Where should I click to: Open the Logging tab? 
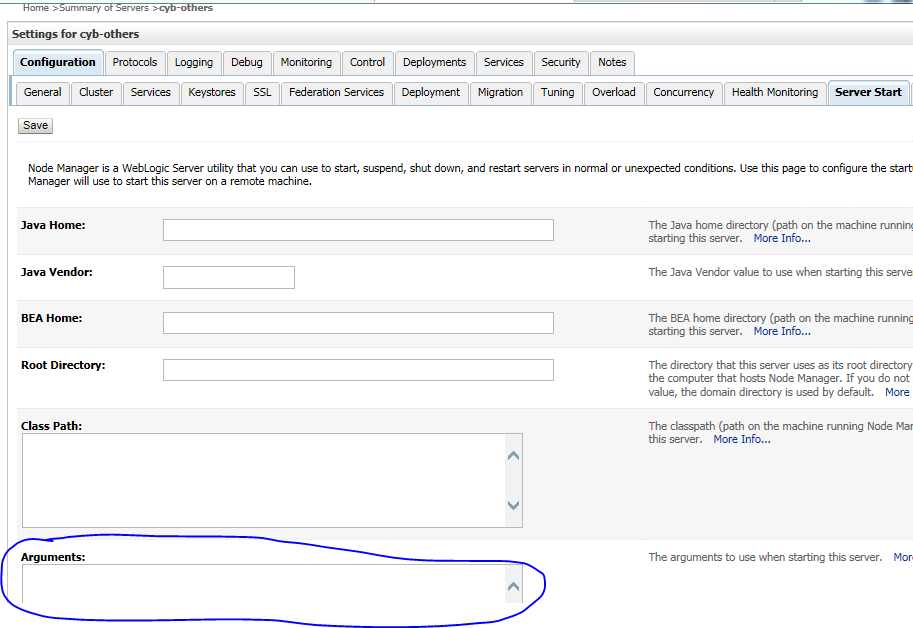(193, 62)
